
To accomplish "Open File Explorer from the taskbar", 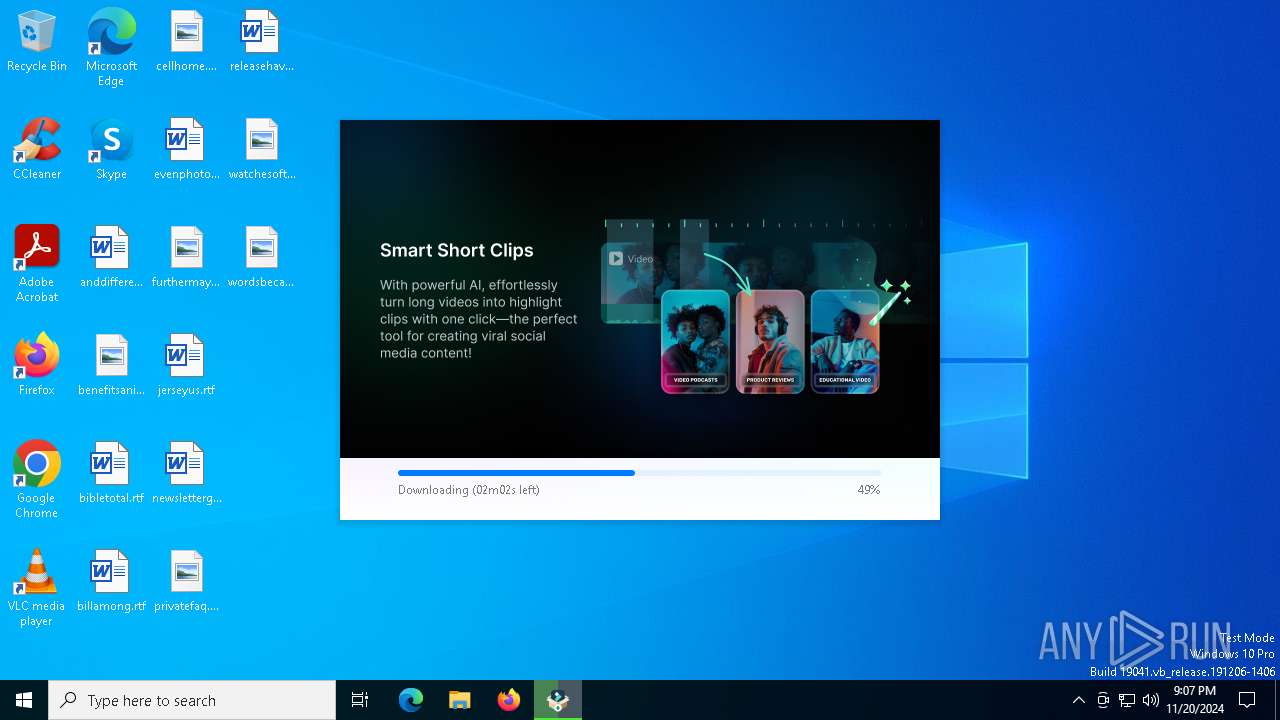I will [460, 700].
